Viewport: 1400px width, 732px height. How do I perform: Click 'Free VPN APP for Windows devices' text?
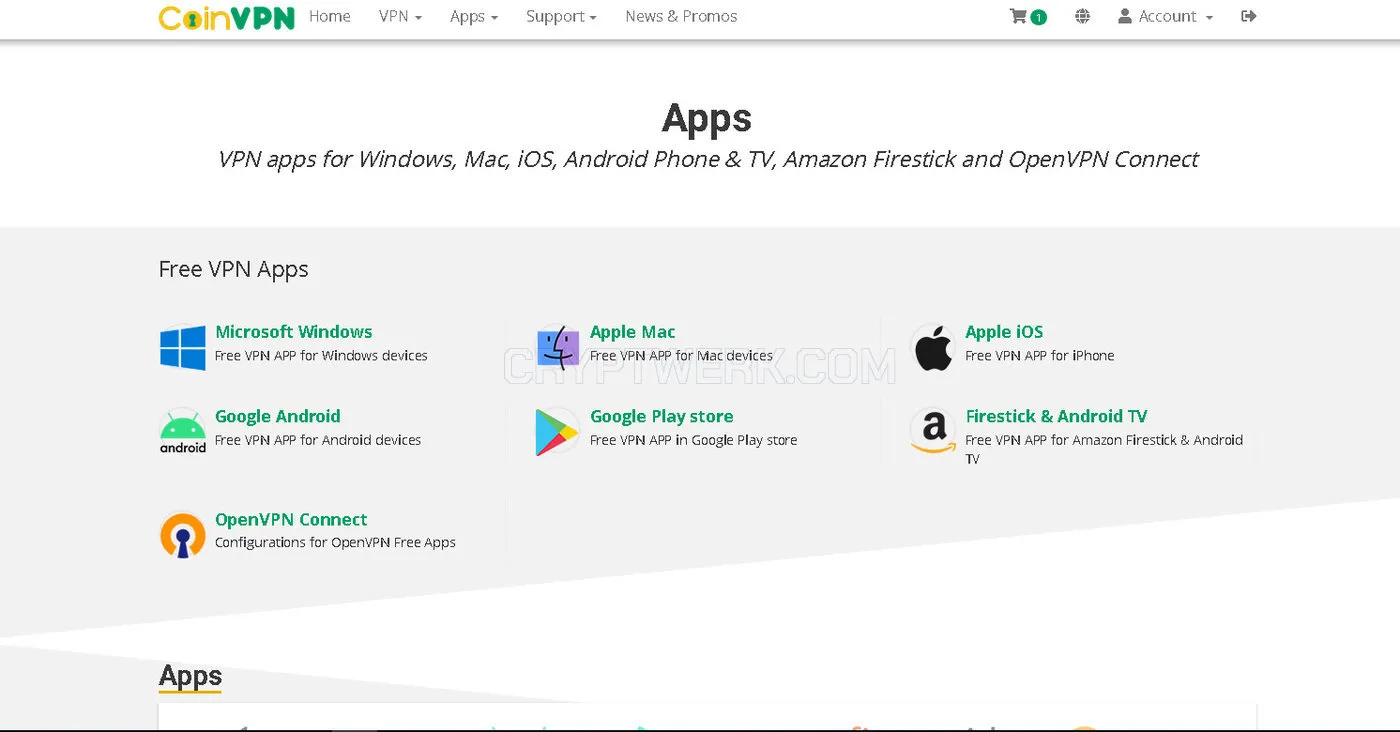click(x=321, y=356)
